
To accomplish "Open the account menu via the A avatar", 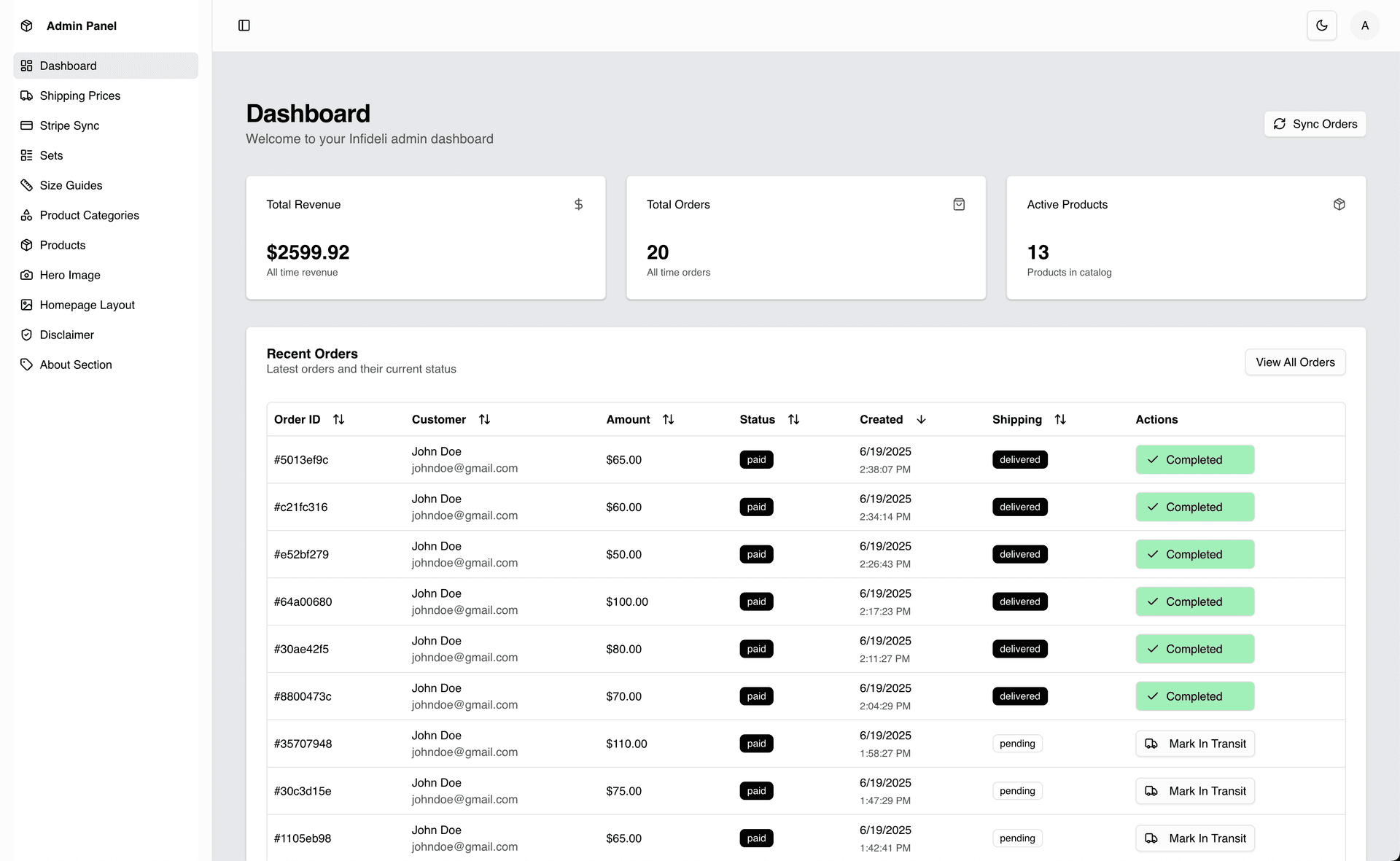I will pos(1364,26).
